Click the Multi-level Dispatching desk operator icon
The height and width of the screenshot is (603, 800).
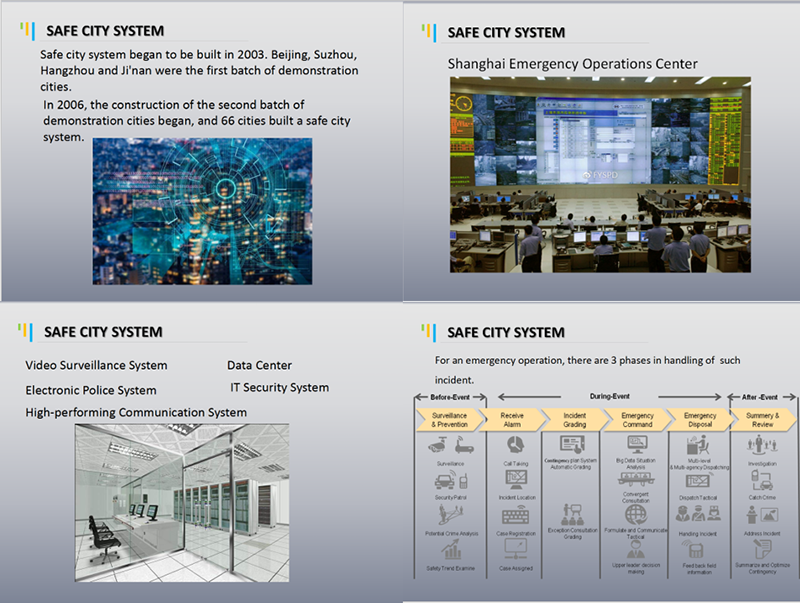698,445
